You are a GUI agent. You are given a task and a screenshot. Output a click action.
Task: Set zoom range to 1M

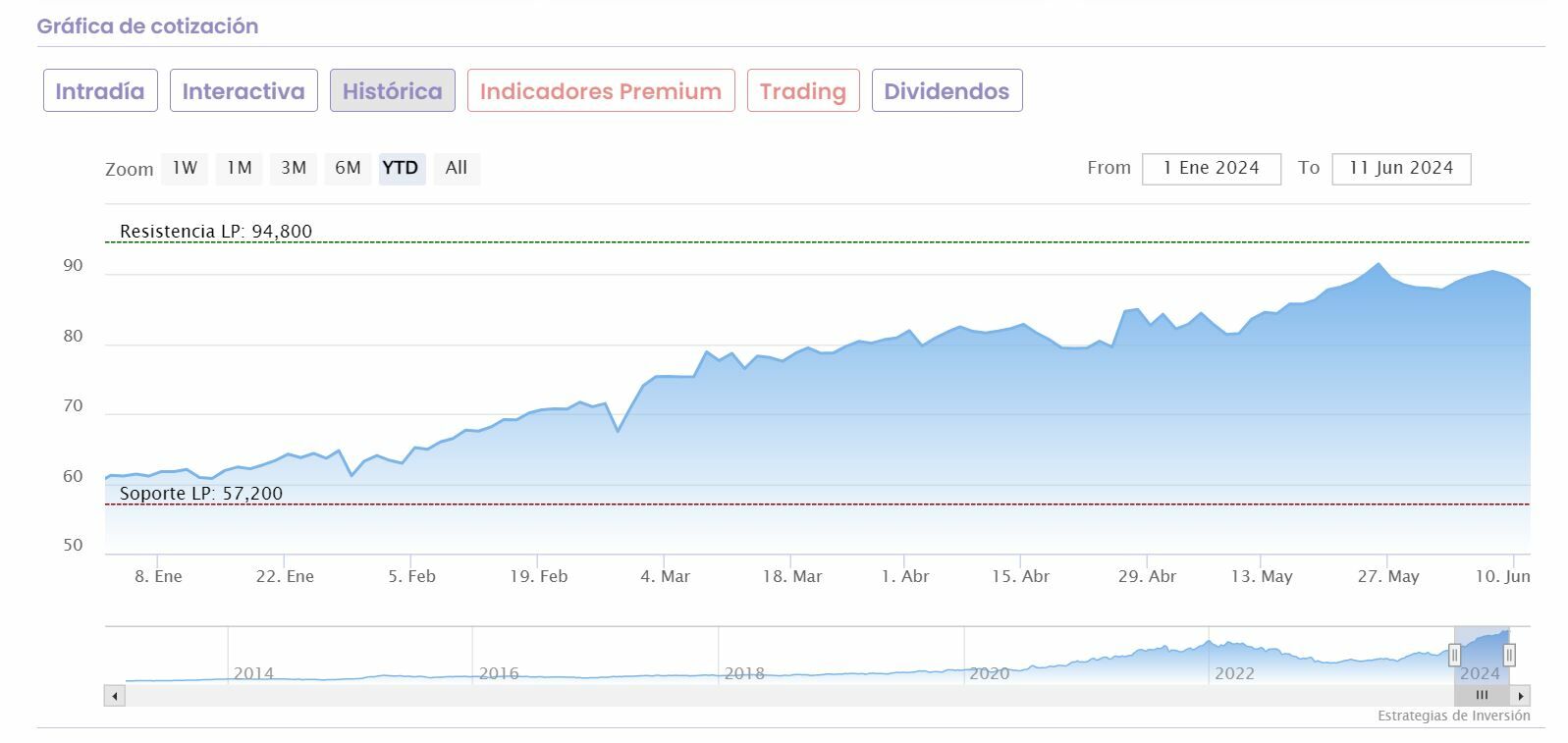(x=240, y=168)
